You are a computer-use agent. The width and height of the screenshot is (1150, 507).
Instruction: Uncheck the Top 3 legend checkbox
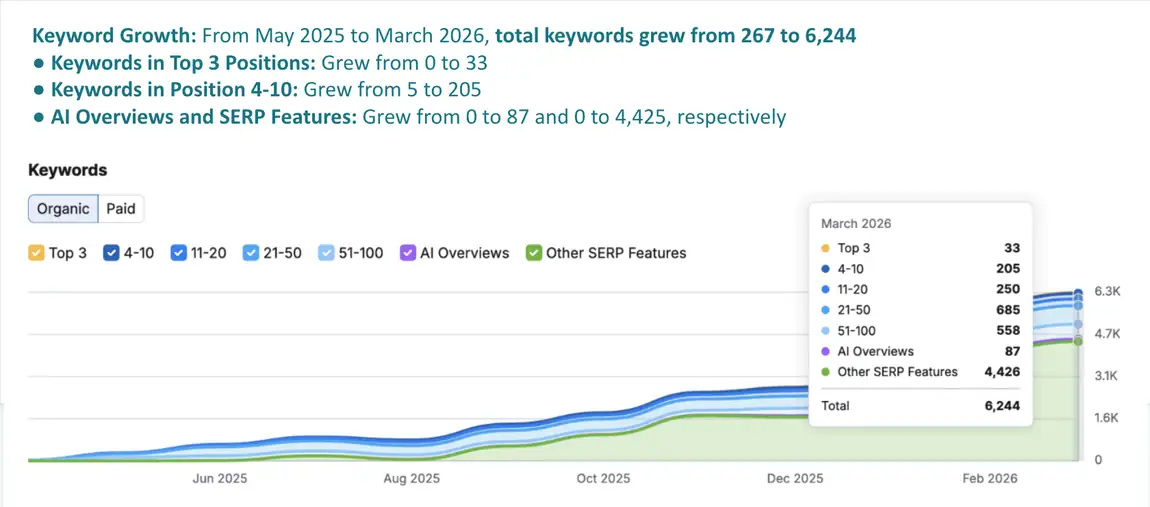[36, 253]
